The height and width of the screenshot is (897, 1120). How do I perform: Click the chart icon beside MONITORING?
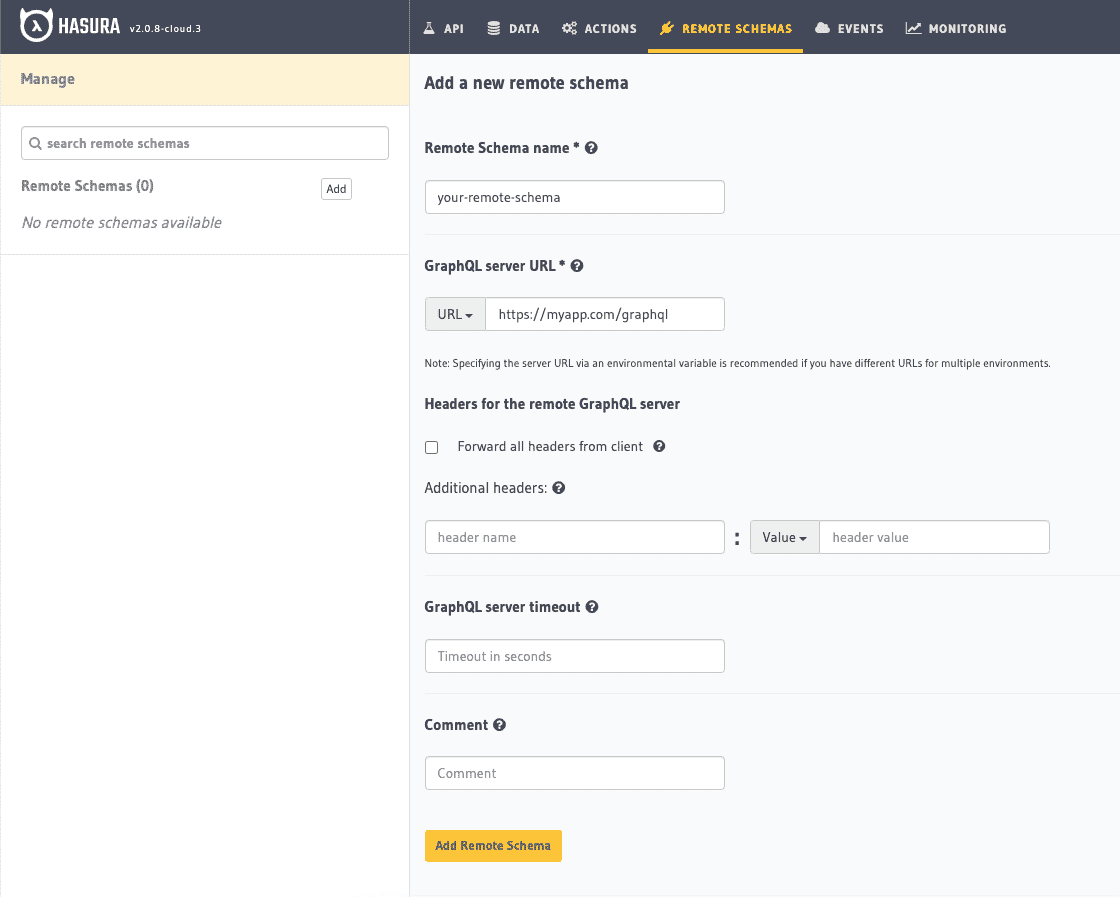(x=913, y=28)
